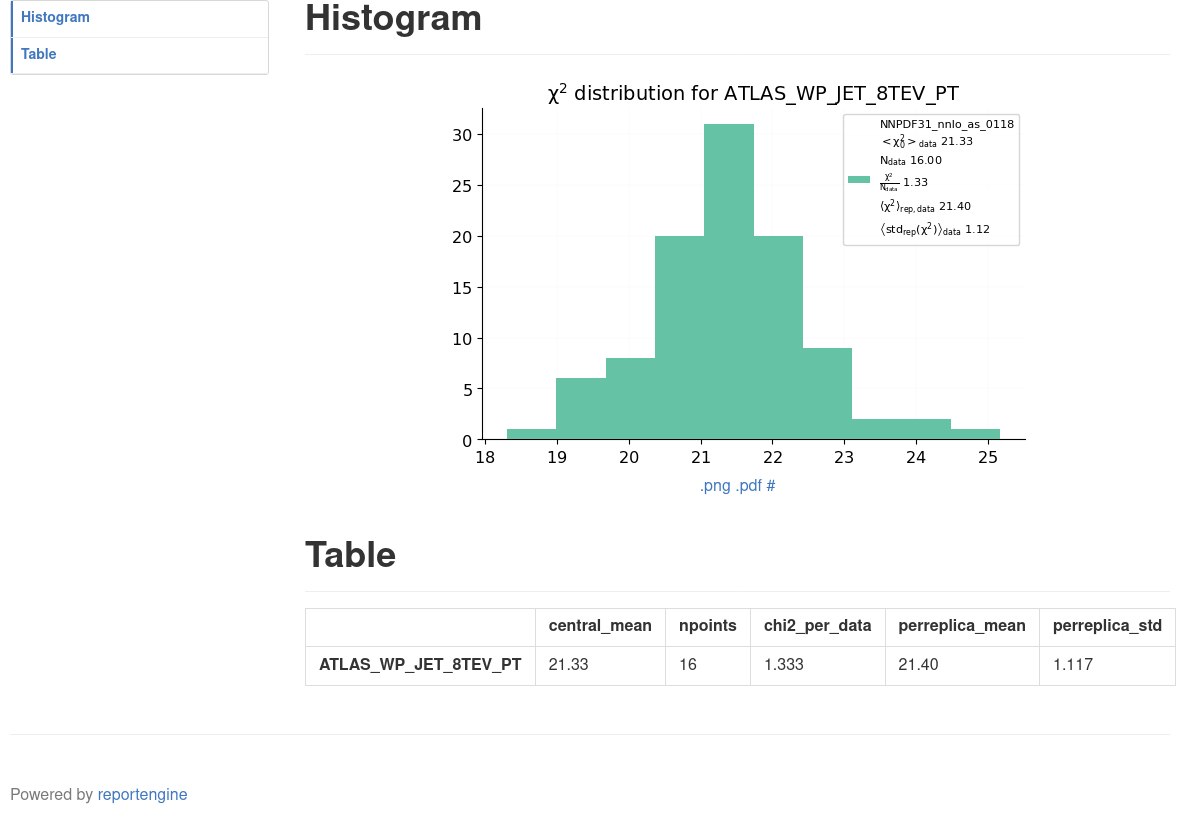
Task: Click the chart title text
Action: pos(753,94)
